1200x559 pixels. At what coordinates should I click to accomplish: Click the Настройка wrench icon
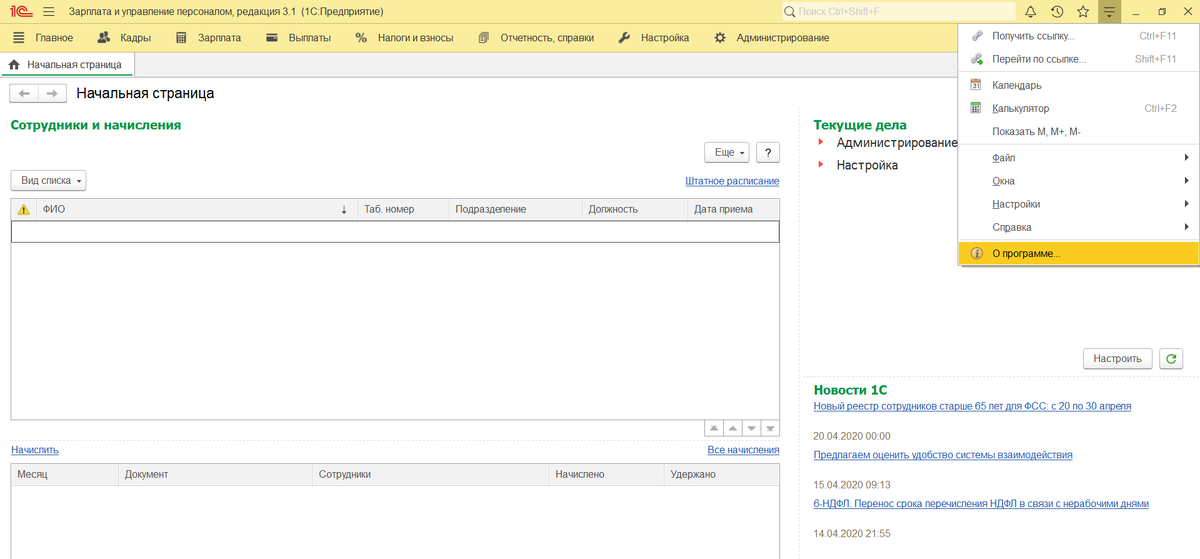click(624, 38)
